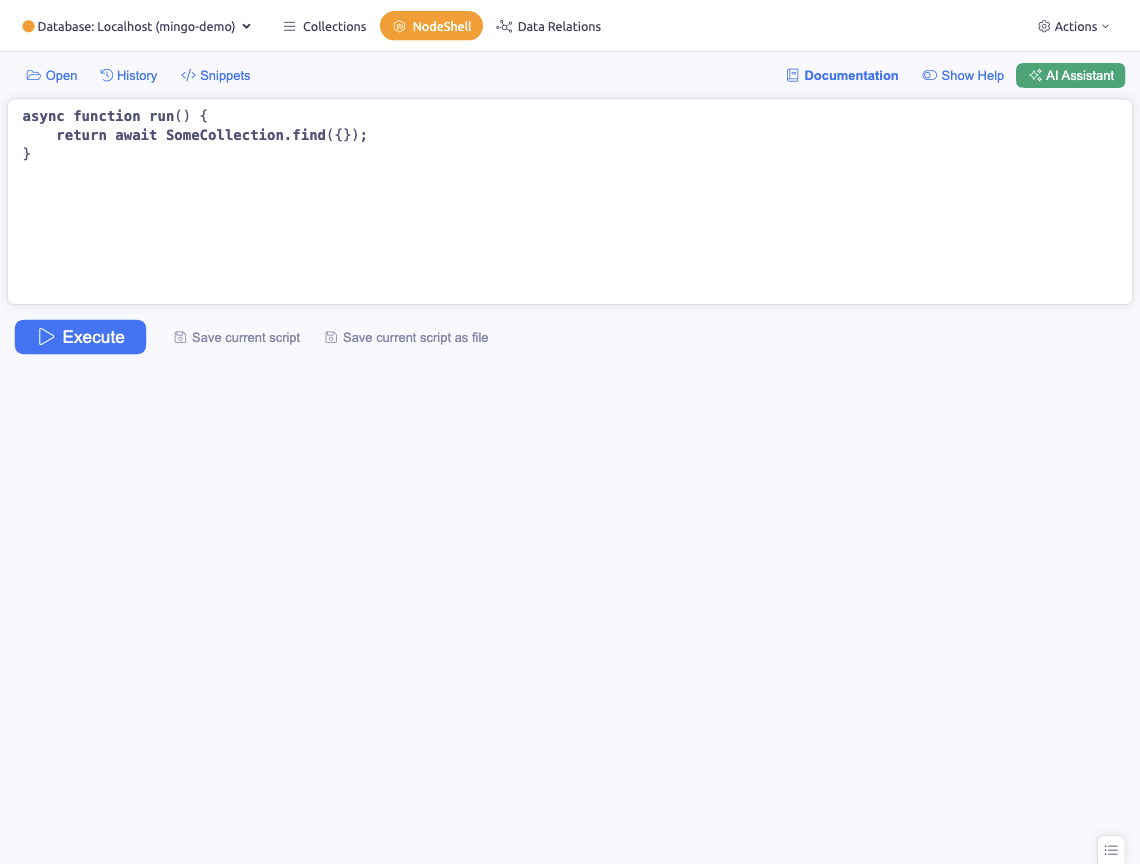Toggle the Show Help panel
The width and height of the screenshot is (1140, 864).
pyautogui.click(x=963, y=75)
